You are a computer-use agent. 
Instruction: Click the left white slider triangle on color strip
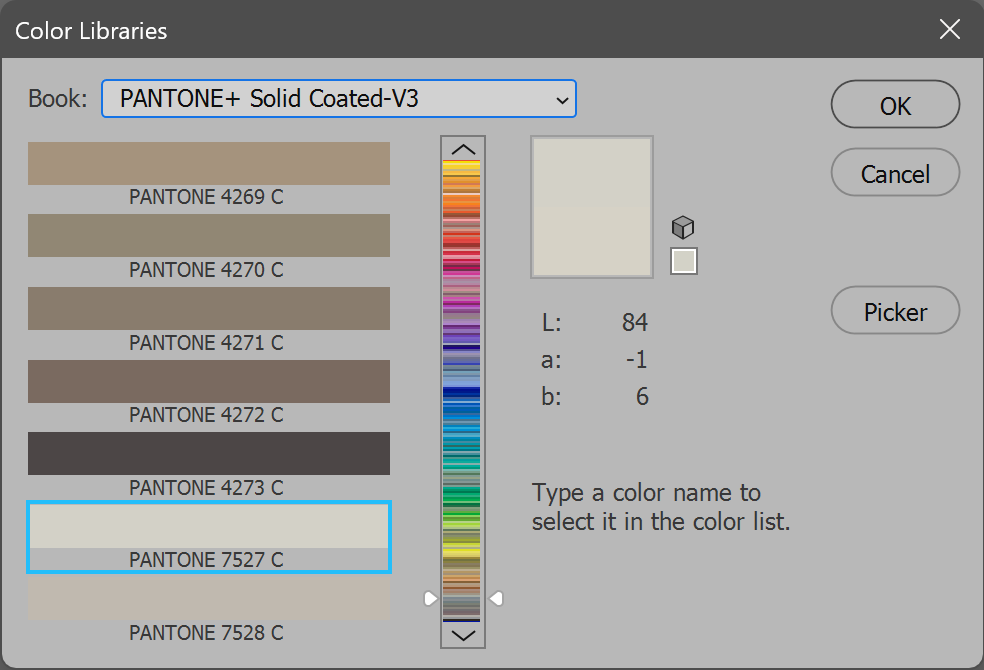tap(430, 598)
